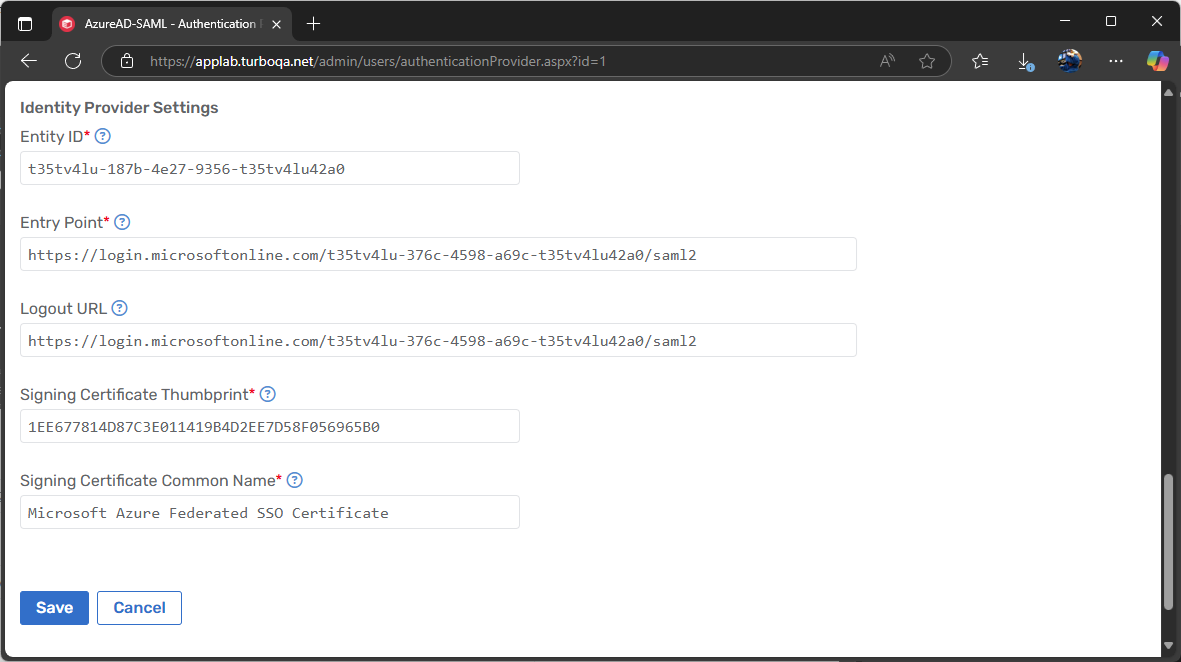Click inside the Entity ID input field
This screenshot has width=1181, height=662.
pyautogui.click(x=269, y=168)
